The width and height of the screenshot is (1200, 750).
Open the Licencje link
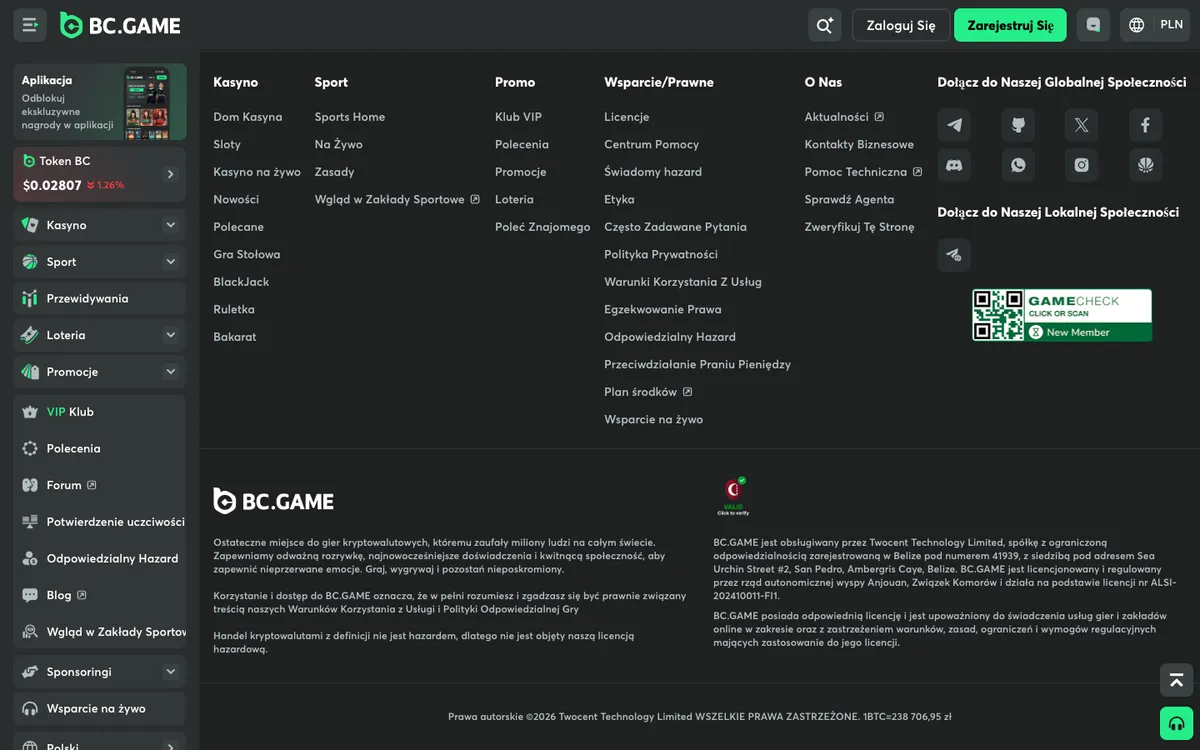[x=627, y=117]
